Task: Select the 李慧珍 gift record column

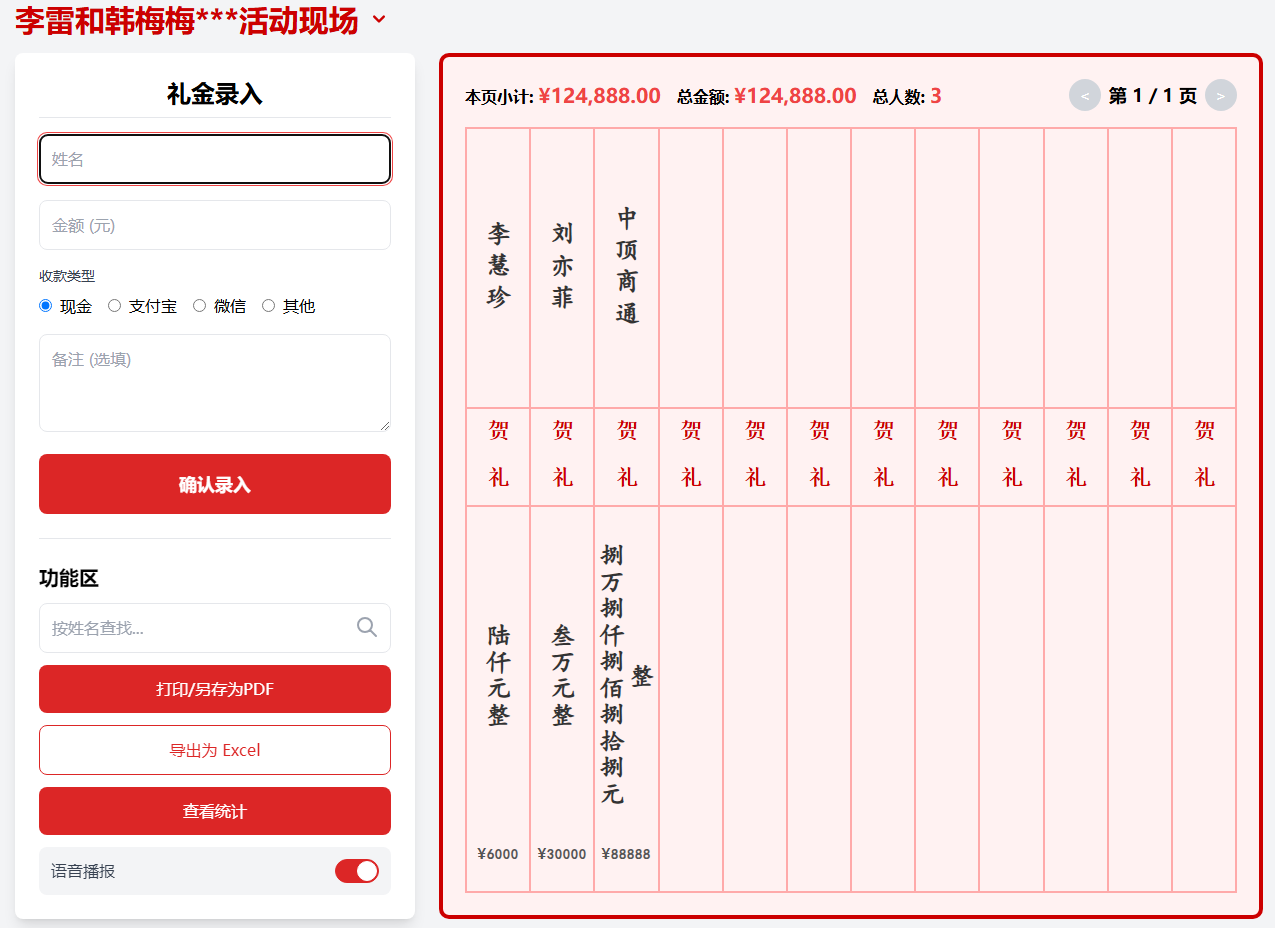Action: click(498, 266)
